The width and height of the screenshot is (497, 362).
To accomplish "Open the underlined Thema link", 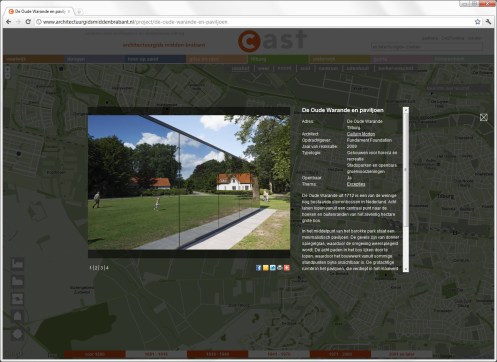I will pos(356,184).
